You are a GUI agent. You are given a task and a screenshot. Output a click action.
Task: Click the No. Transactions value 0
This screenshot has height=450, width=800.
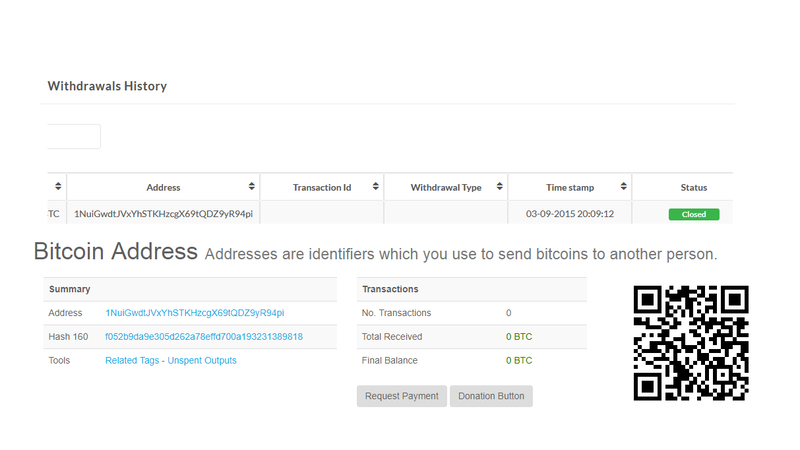click(x=509, y=313)
